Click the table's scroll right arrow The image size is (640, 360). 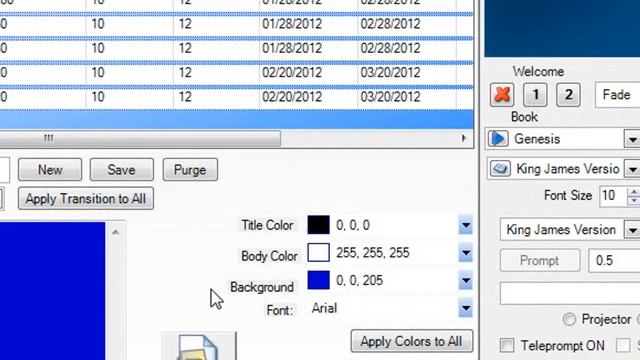(x=464, y=138)
